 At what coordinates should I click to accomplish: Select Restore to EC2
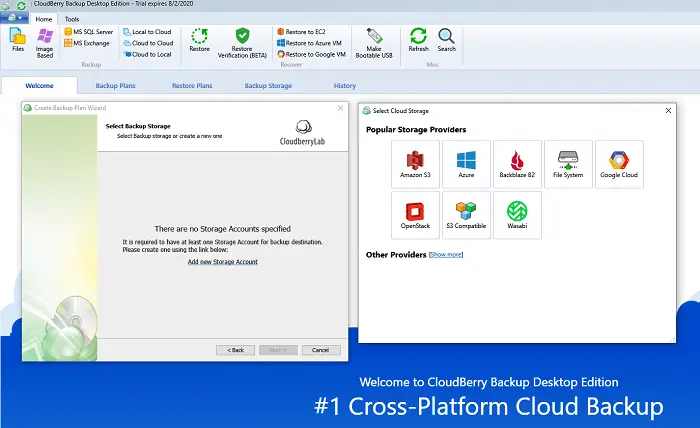(301, 32)
